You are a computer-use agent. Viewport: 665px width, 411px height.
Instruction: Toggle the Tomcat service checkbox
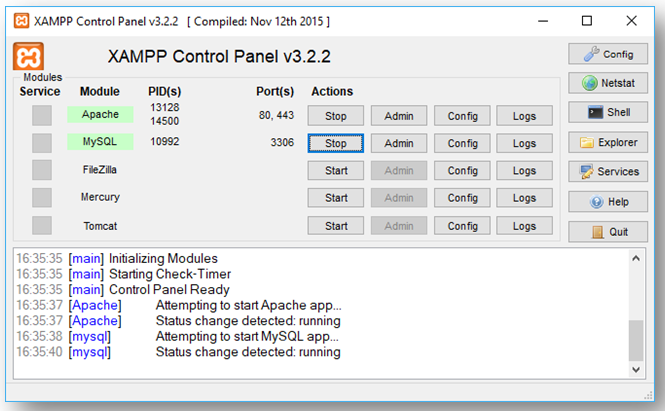point(41,226)
